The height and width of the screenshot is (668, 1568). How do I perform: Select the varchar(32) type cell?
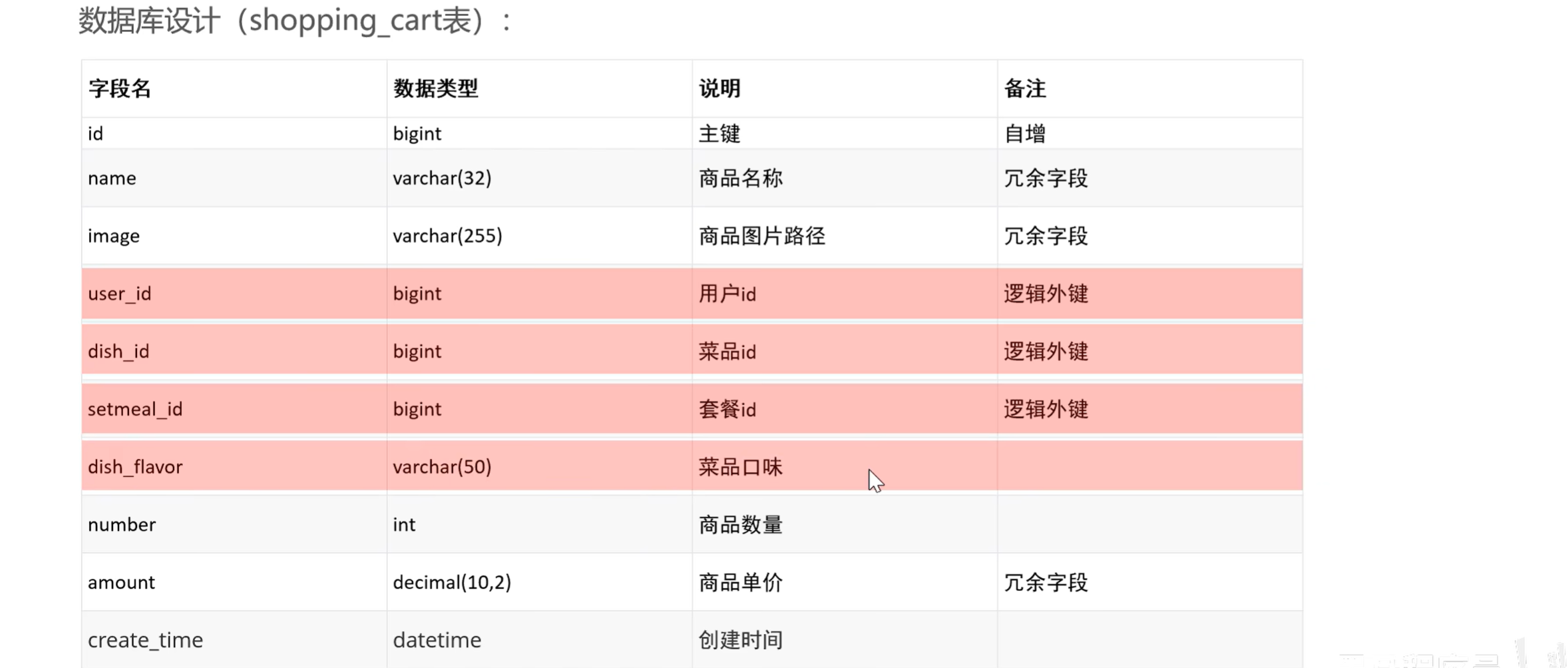coord(539,178)
